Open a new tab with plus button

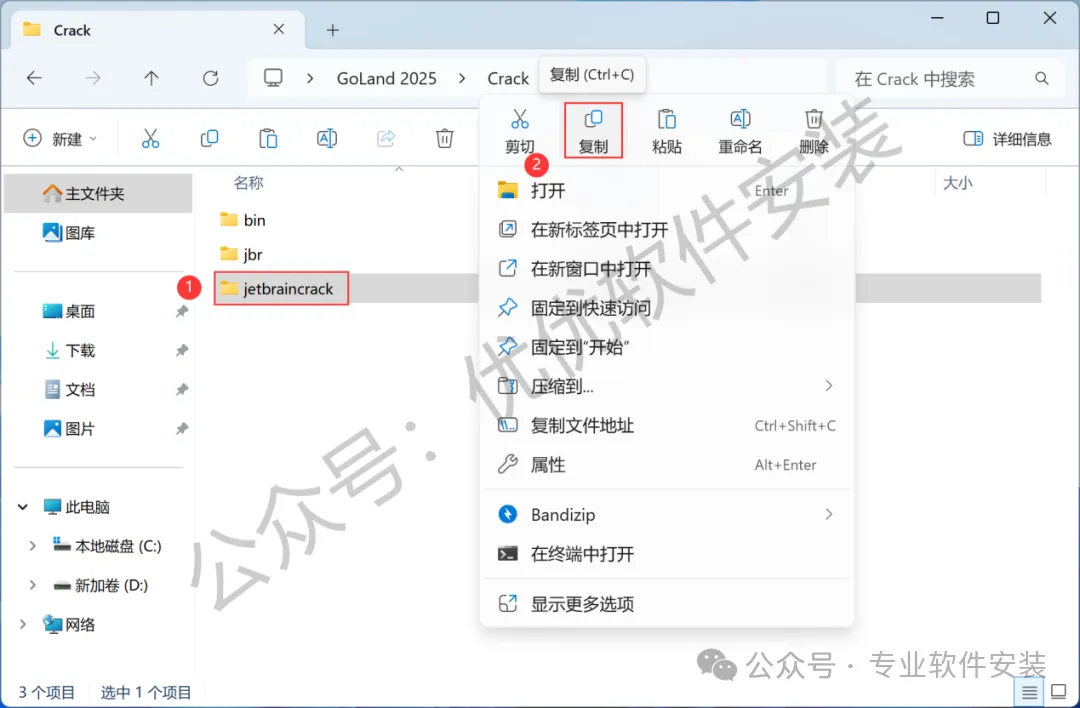tap(333, 30)
